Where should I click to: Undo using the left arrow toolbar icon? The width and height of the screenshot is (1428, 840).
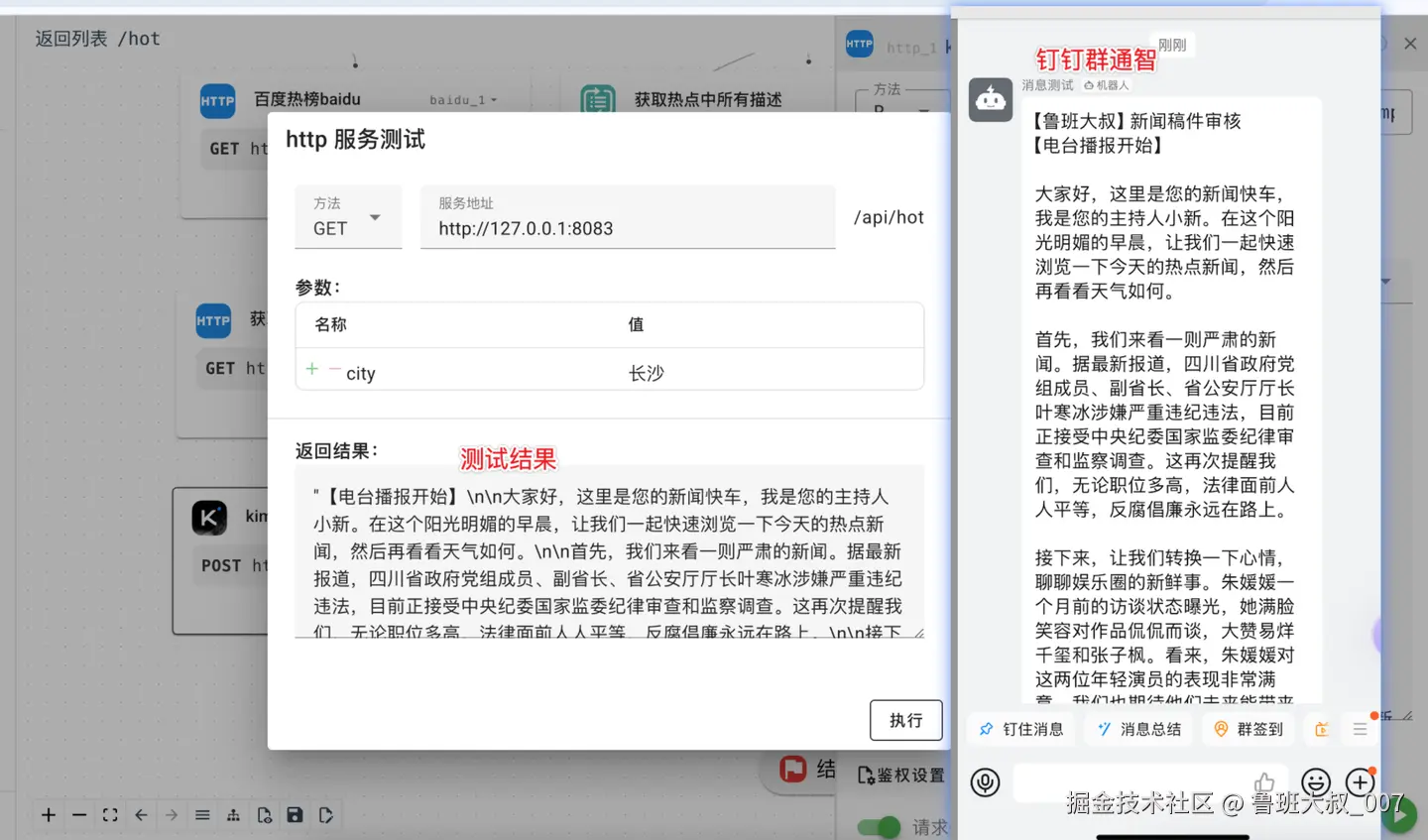coord(141,815)
